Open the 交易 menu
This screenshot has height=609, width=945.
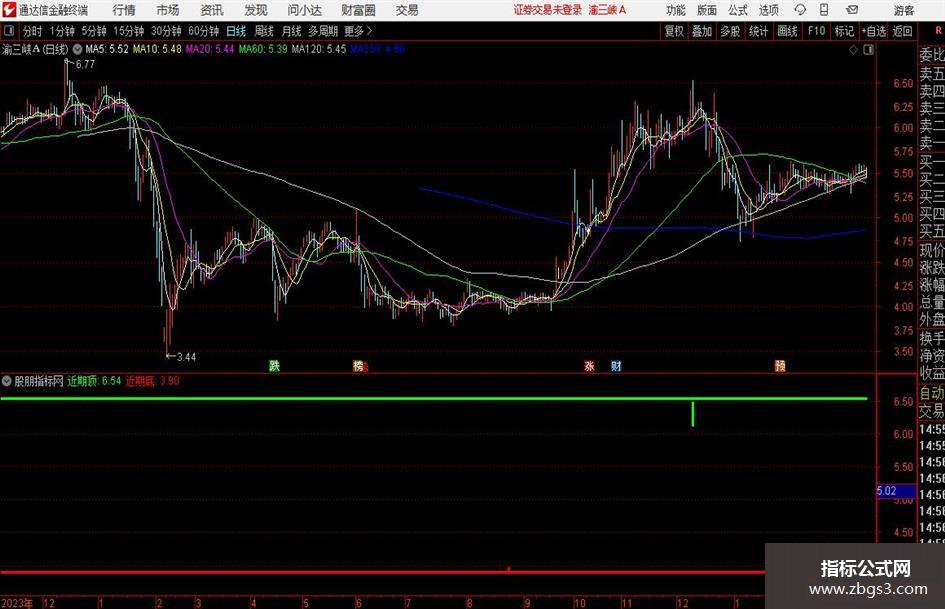[x=407, y=10]
